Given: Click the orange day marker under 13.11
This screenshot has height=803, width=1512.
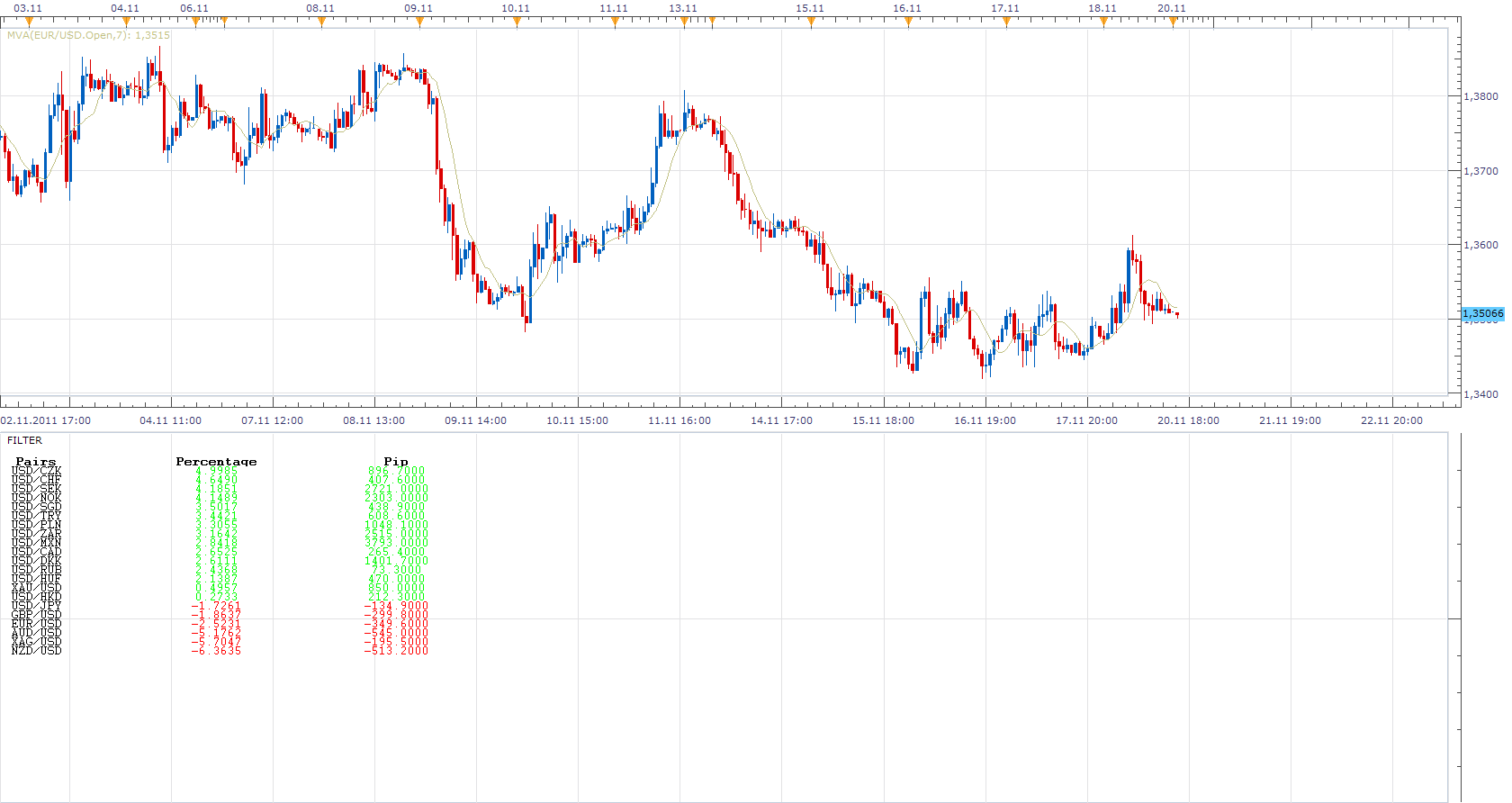Looking at the screenshot, I should [684, 22].
